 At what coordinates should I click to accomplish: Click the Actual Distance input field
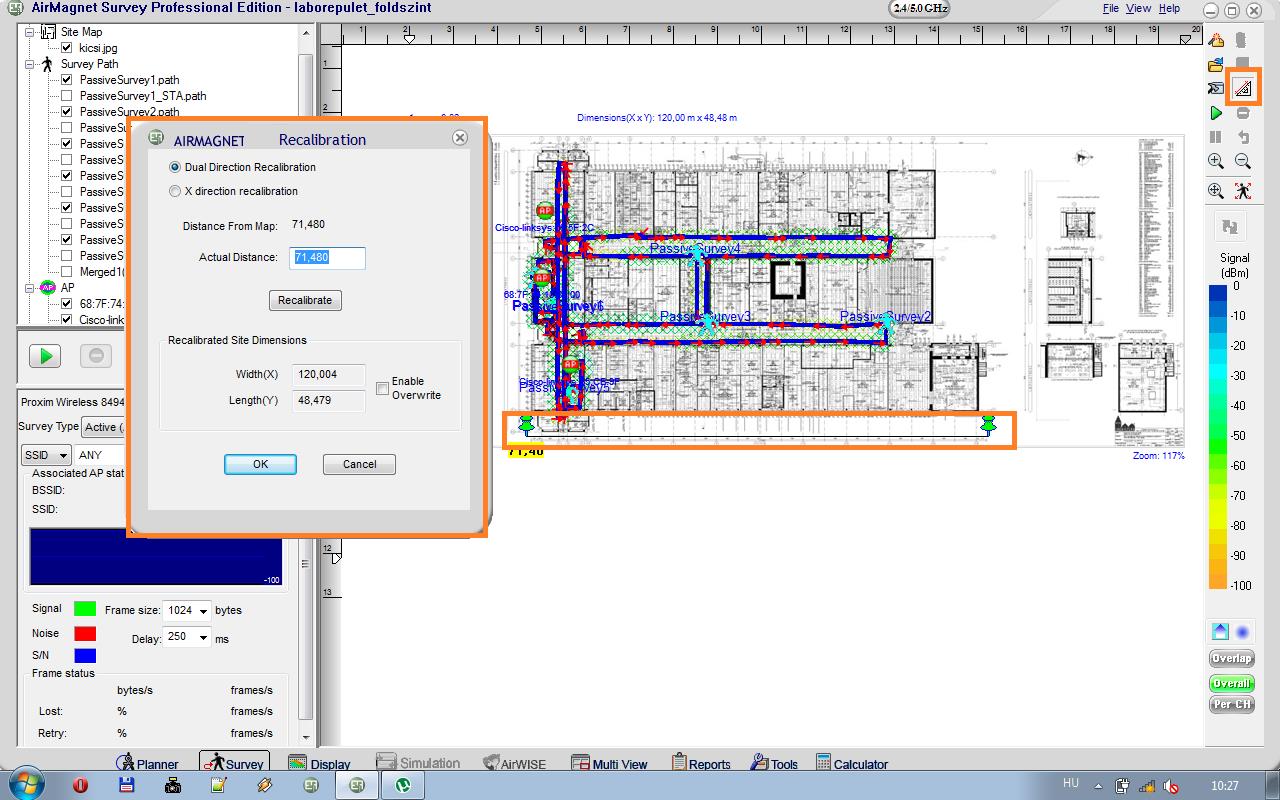pos(328,257)
